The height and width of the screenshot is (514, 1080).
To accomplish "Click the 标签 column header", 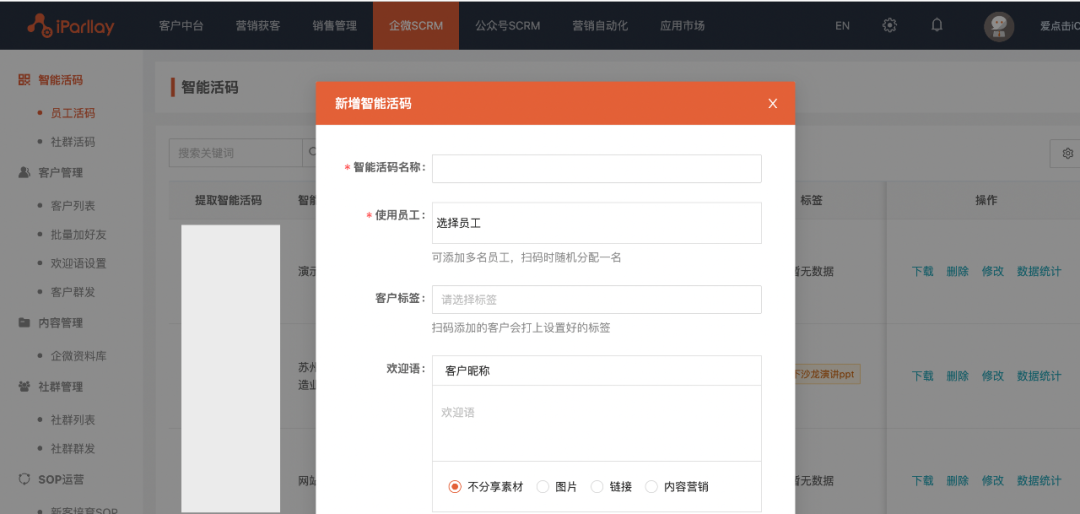I will click(x=811, y=201).
